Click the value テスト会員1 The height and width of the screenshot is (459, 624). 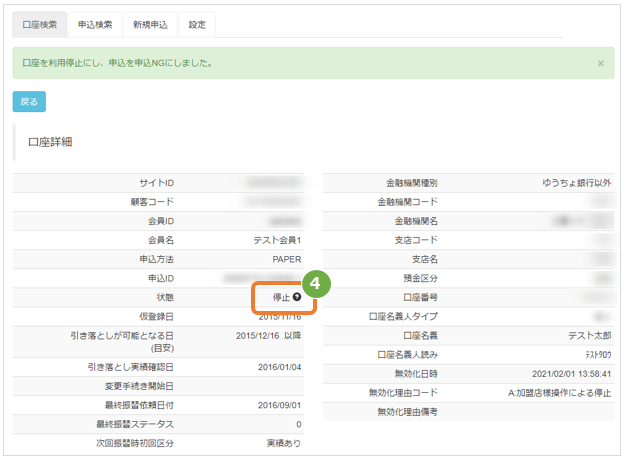(277, 240)
